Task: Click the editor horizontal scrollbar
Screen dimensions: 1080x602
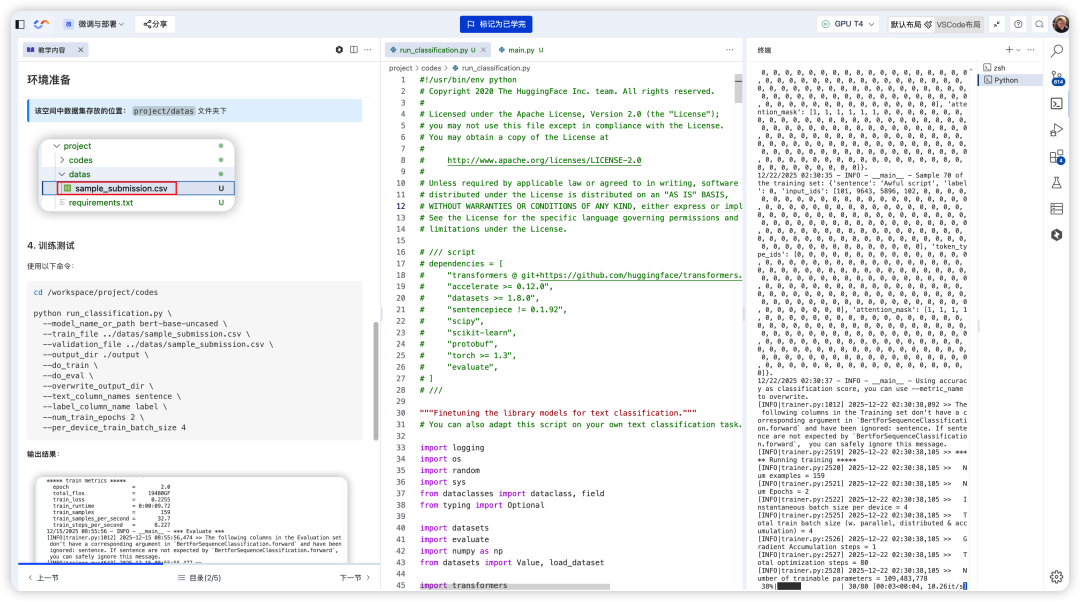Action: coord(515,587)
